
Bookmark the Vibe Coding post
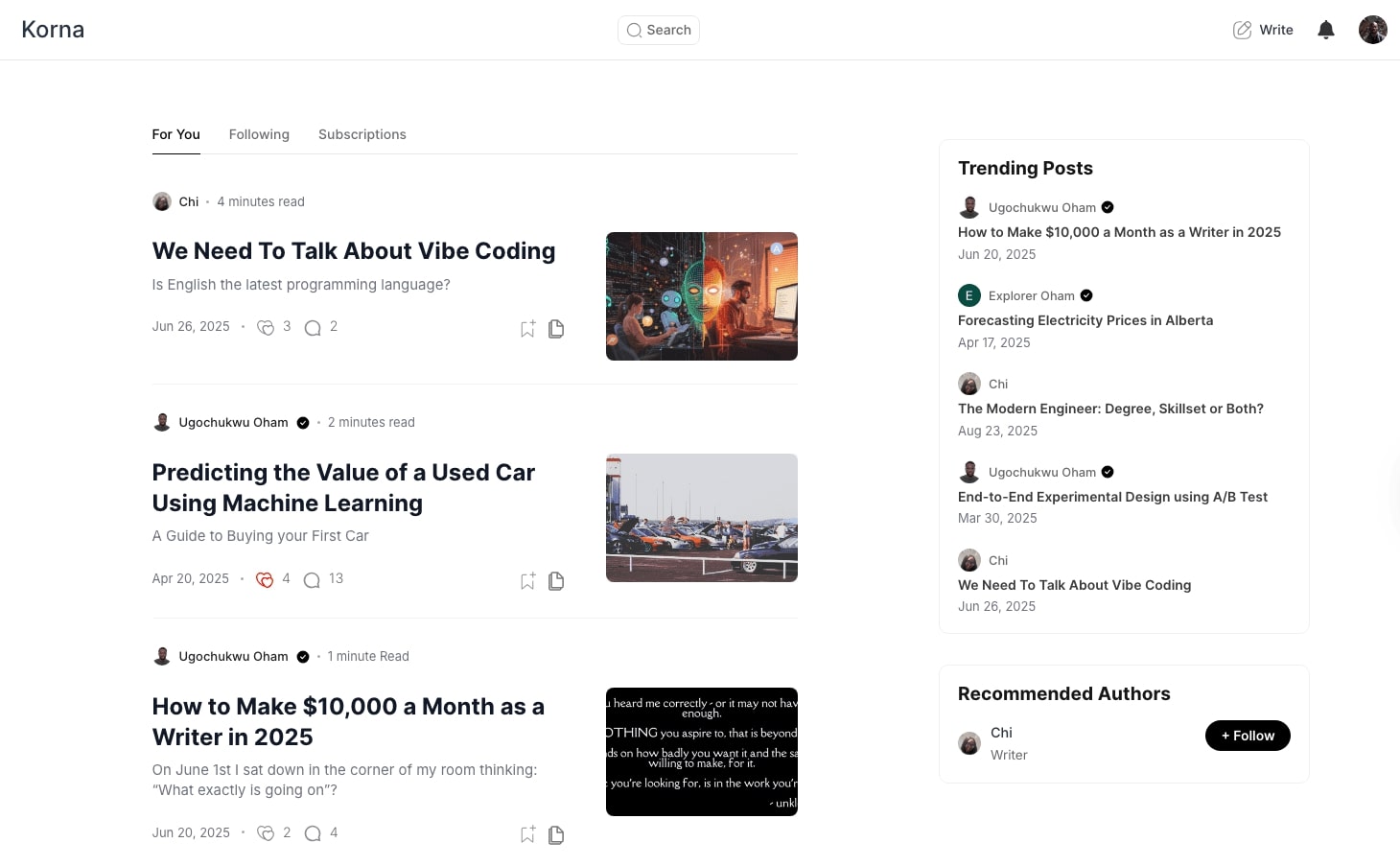[527, 329]
